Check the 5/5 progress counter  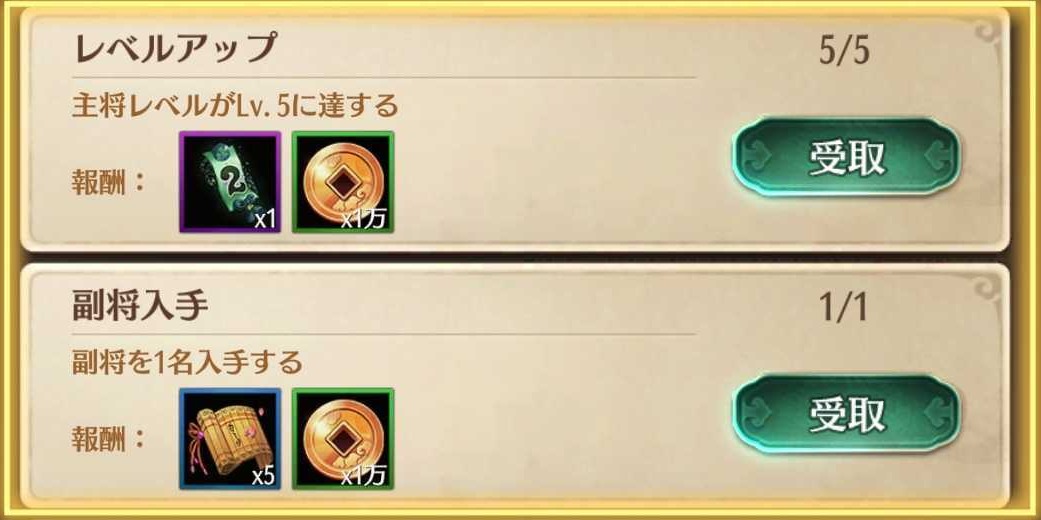[x=843, y=52]
